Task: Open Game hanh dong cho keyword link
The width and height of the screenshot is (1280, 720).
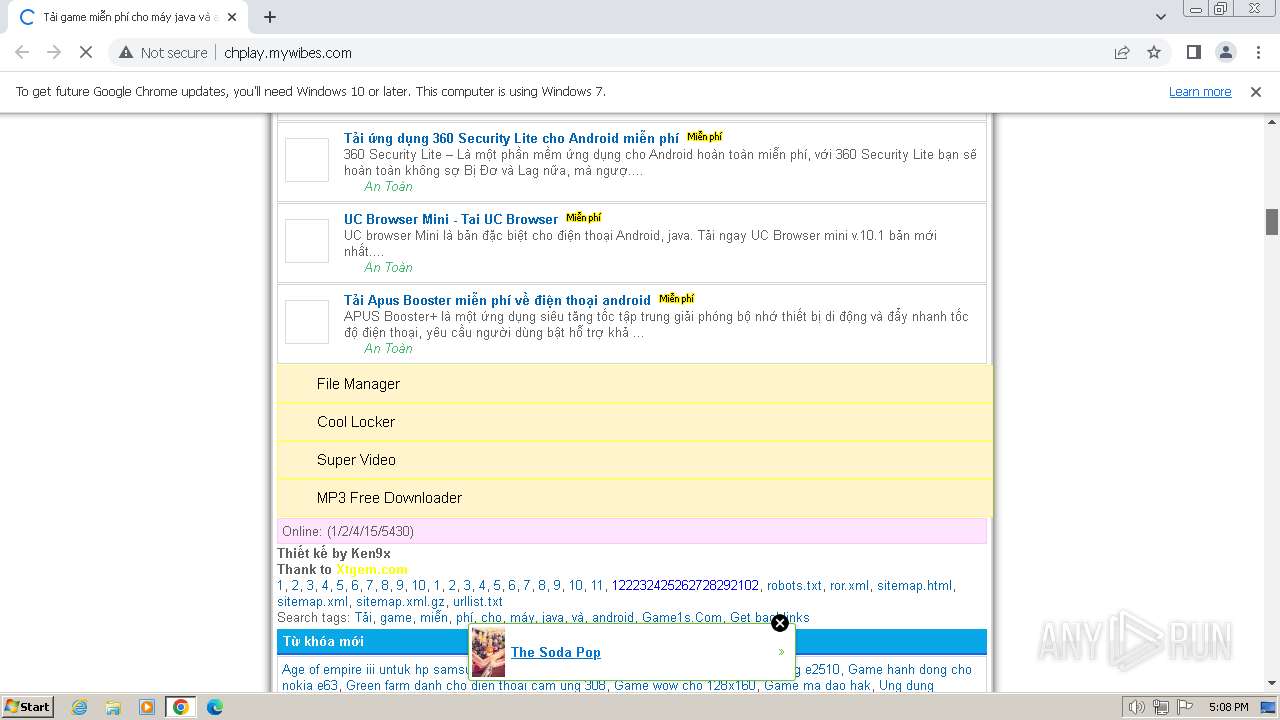Action: [x=910, y=670]
